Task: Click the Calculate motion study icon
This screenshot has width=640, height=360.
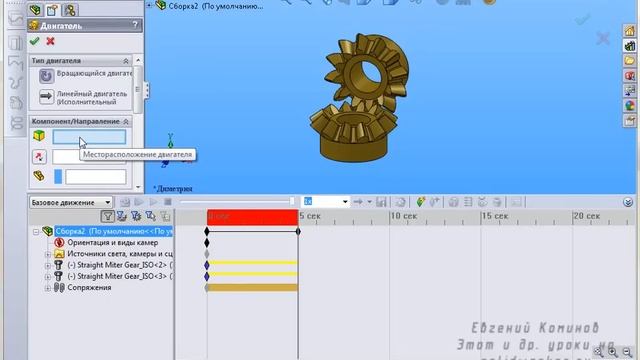Action: pyautogui.click(x=125, y=202)
